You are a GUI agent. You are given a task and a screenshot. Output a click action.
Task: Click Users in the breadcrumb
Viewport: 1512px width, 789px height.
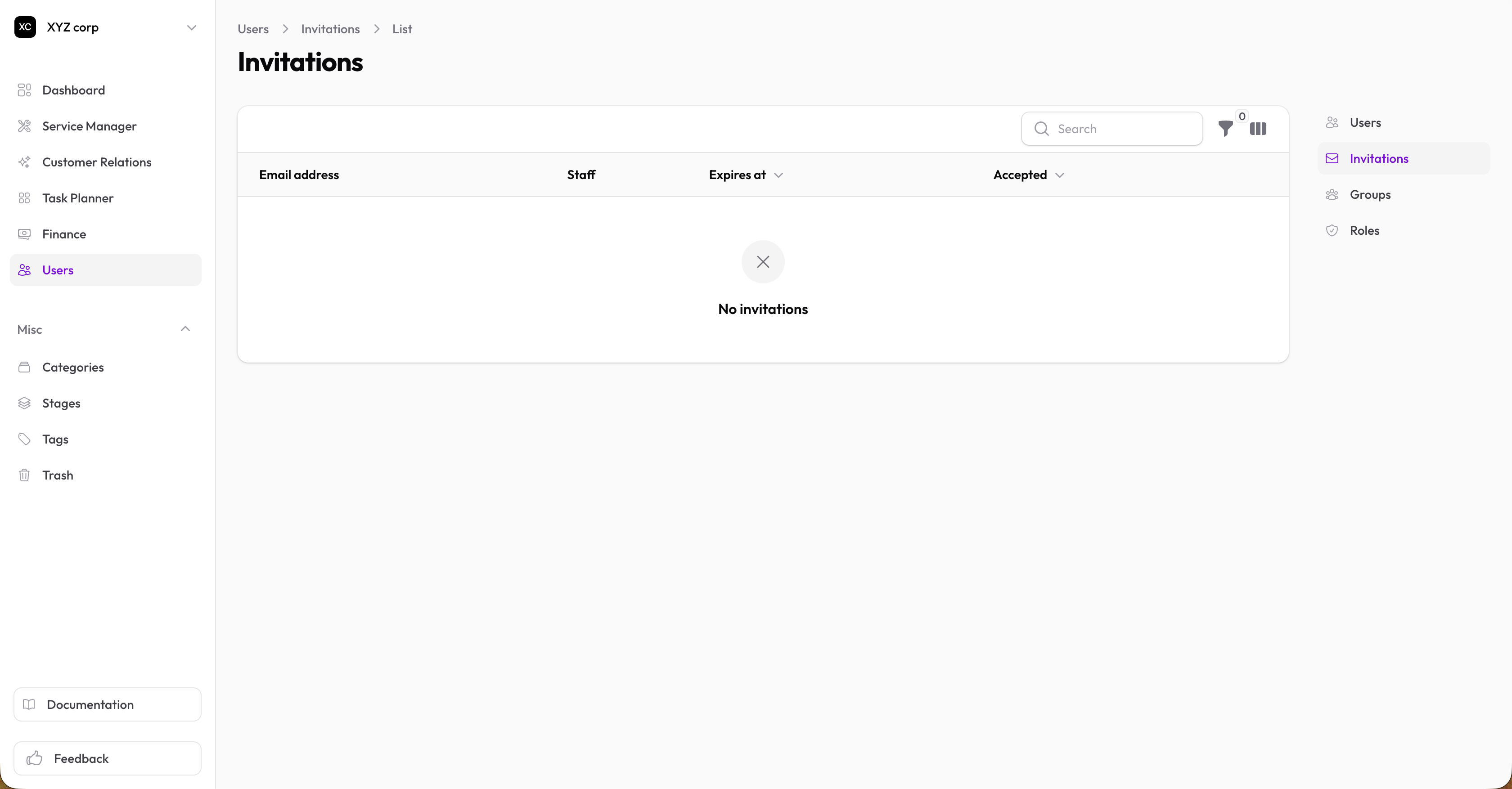(x=253, y=29)
